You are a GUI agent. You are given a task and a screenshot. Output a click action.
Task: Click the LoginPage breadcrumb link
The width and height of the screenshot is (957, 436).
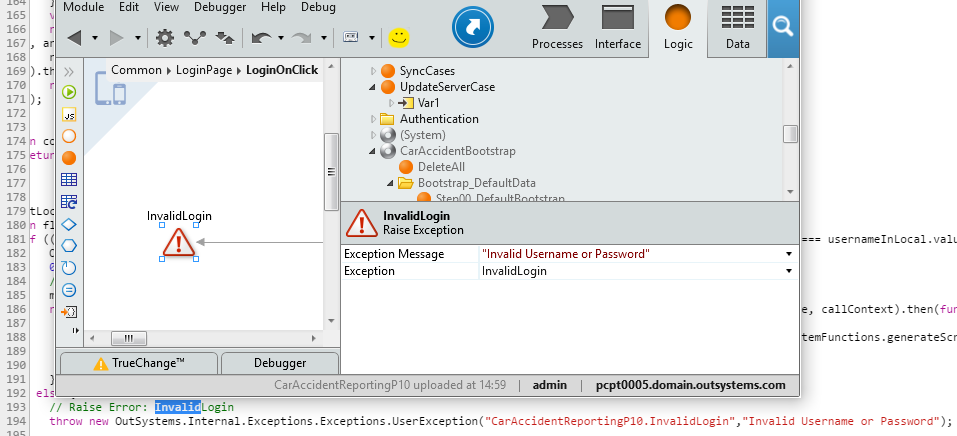coord(204,70)
